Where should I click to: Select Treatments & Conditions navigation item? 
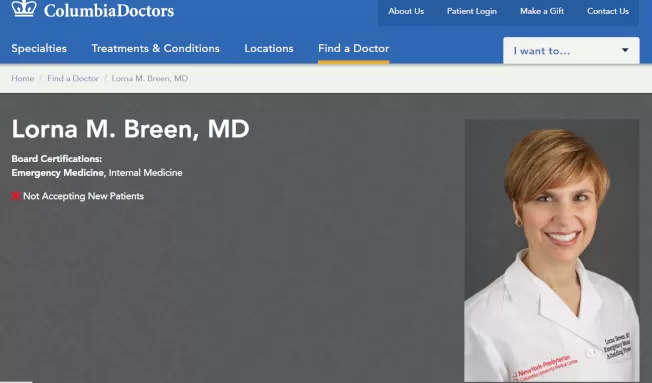[156, 48]
